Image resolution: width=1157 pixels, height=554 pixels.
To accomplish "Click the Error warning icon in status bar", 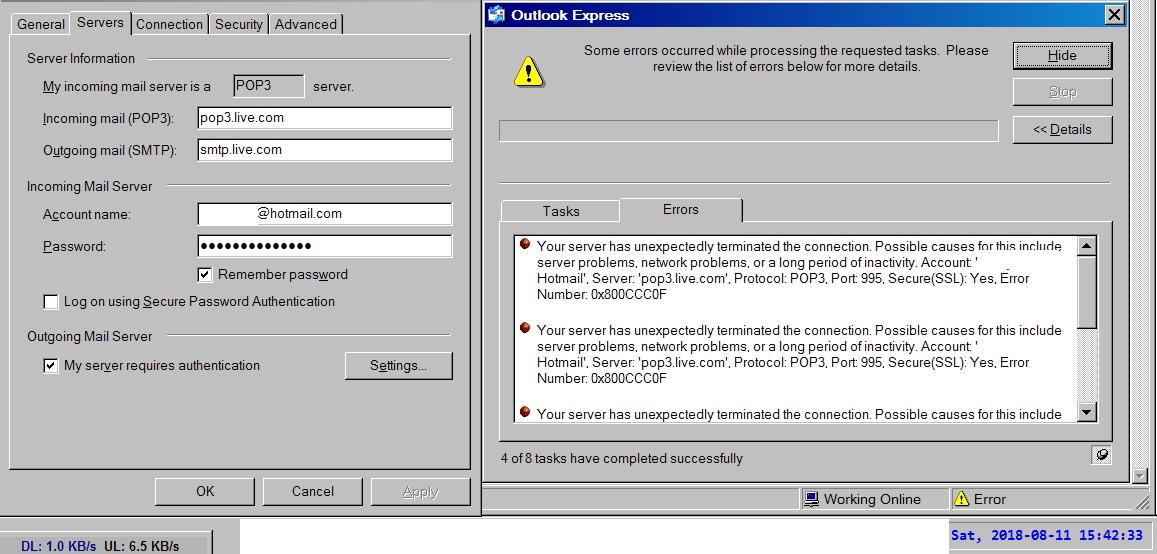I will click(x=961, y=499).
